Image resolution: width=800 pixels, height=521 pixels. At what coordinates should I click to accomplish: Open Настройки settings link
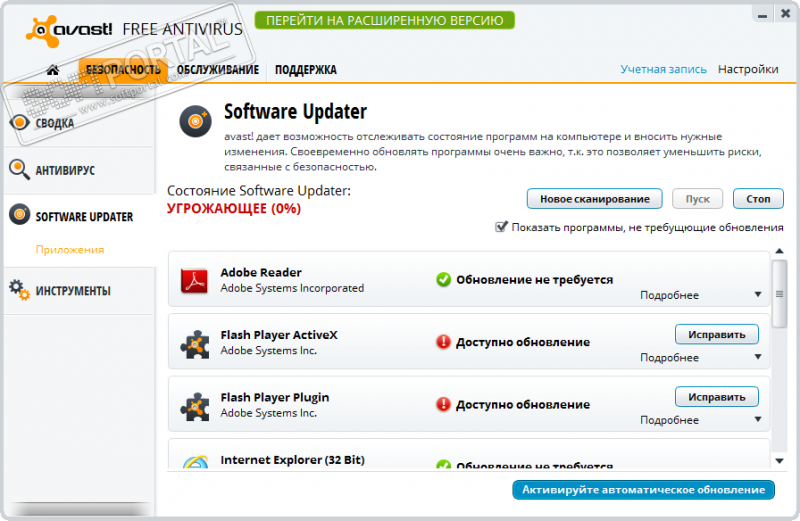[x=748, y=69]
